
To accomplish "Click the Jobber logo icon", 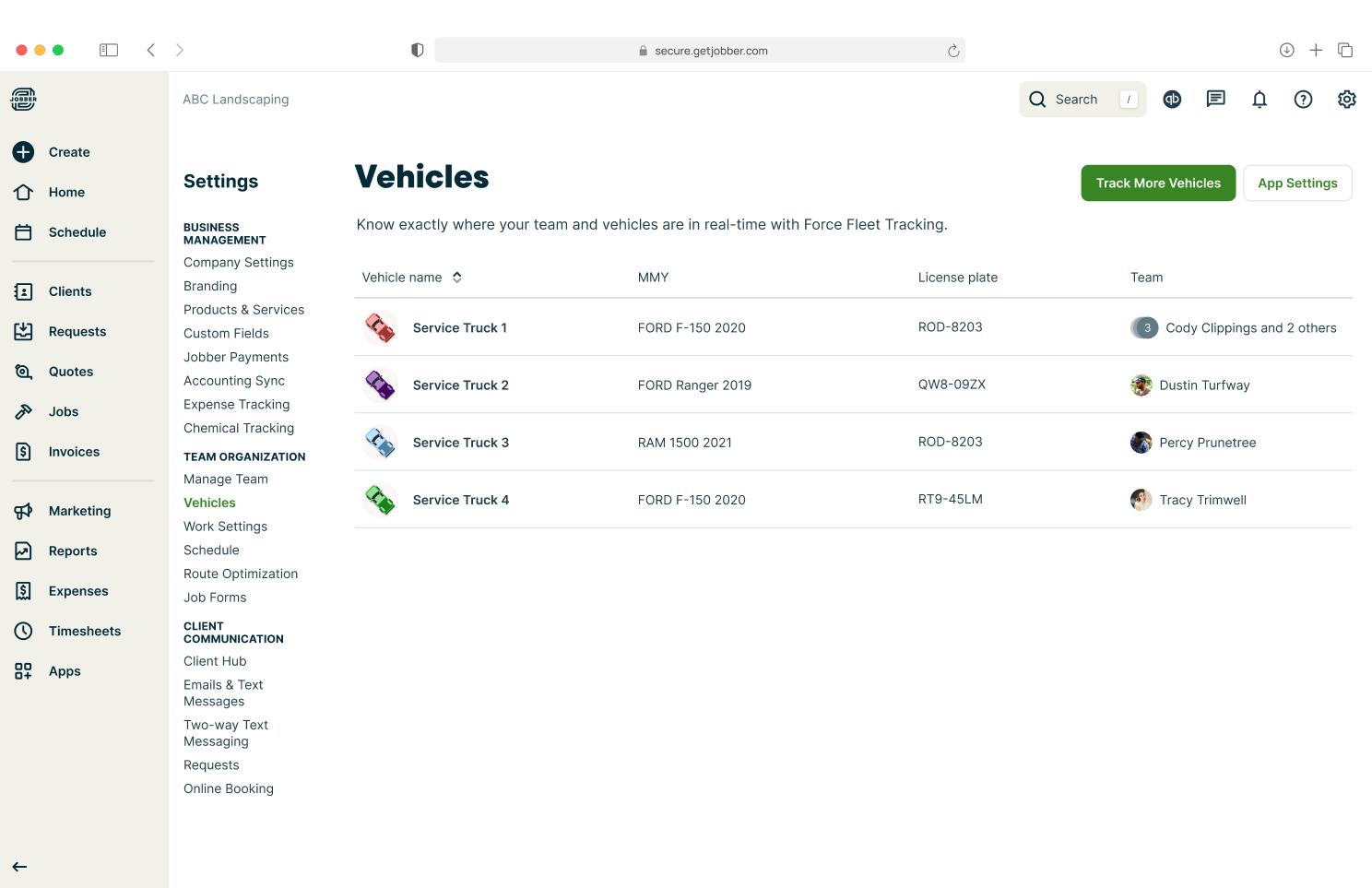I will point(23,99).
